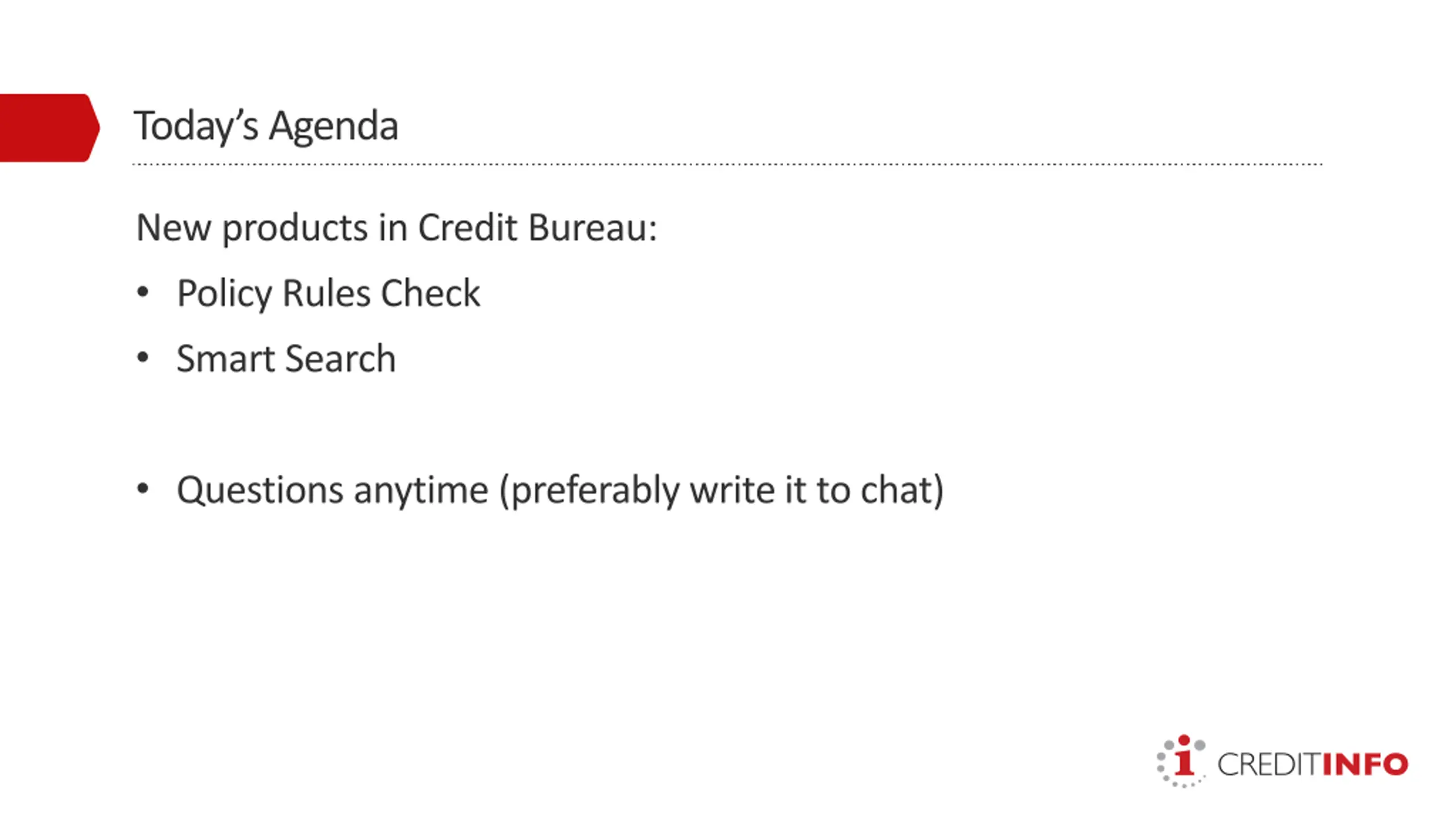1456x818 pixels.
Task: Click the word "Check" in the first bullet
Action: [430, 293]
